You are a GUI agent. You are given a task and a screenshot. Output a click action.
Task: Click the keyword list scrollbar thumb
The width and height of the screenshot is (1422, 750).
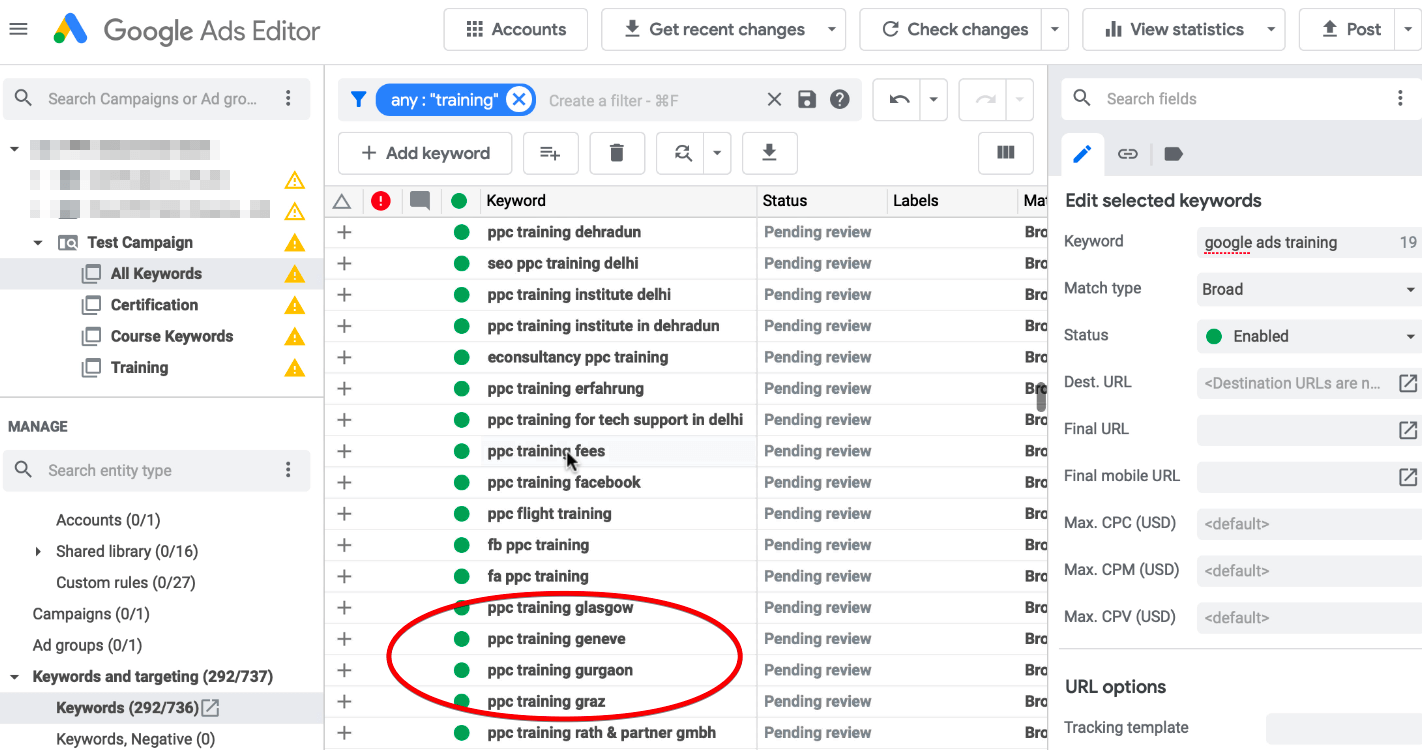tap(1041, 395)
